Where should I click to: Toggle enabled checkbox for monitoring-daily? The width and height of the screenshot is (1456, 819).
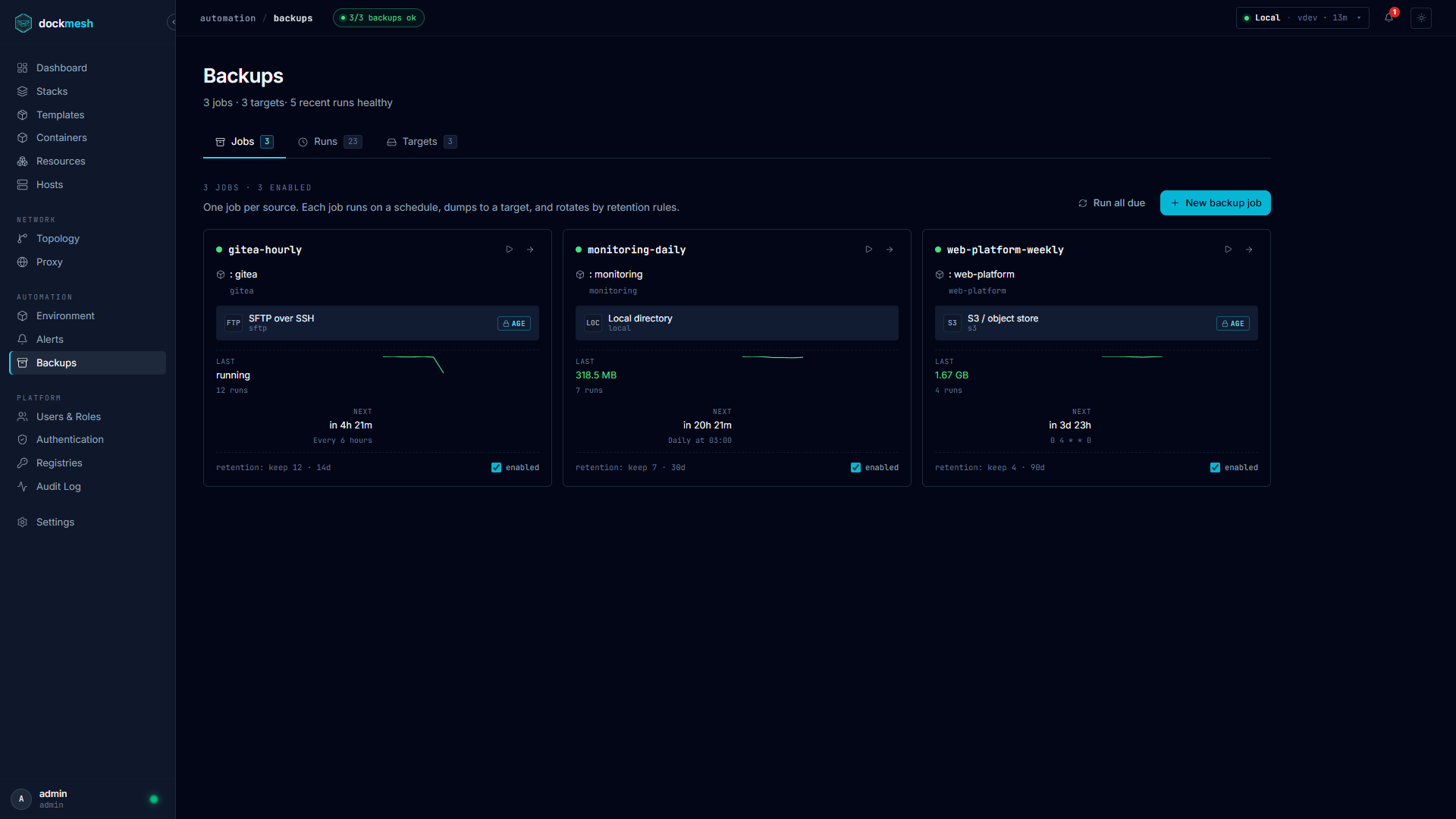click(x=855, y=468)
